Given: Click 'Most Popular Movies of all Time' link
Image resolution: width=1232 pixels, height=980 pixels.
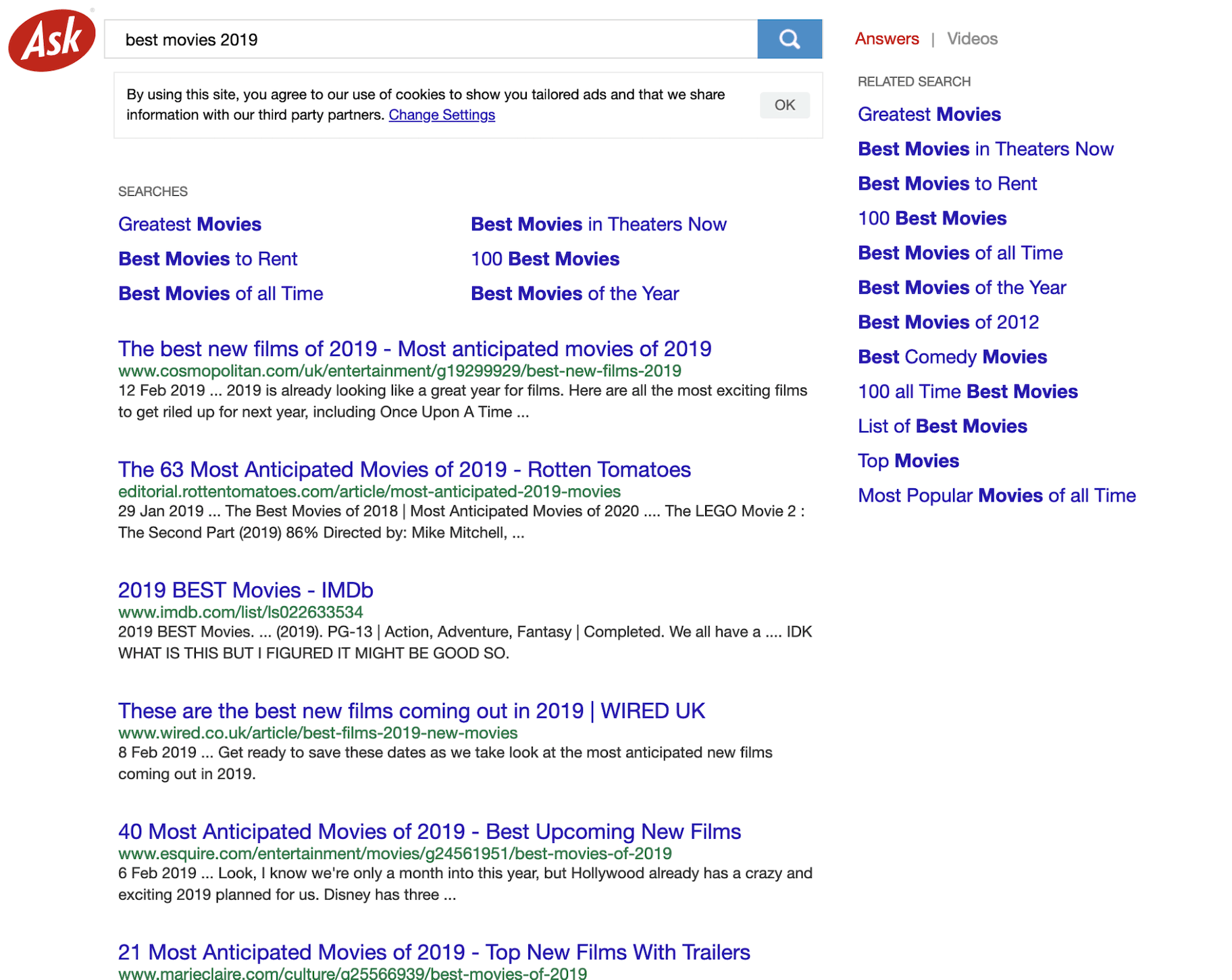Looking at the screenshot, I should click(x=996, y=496).
